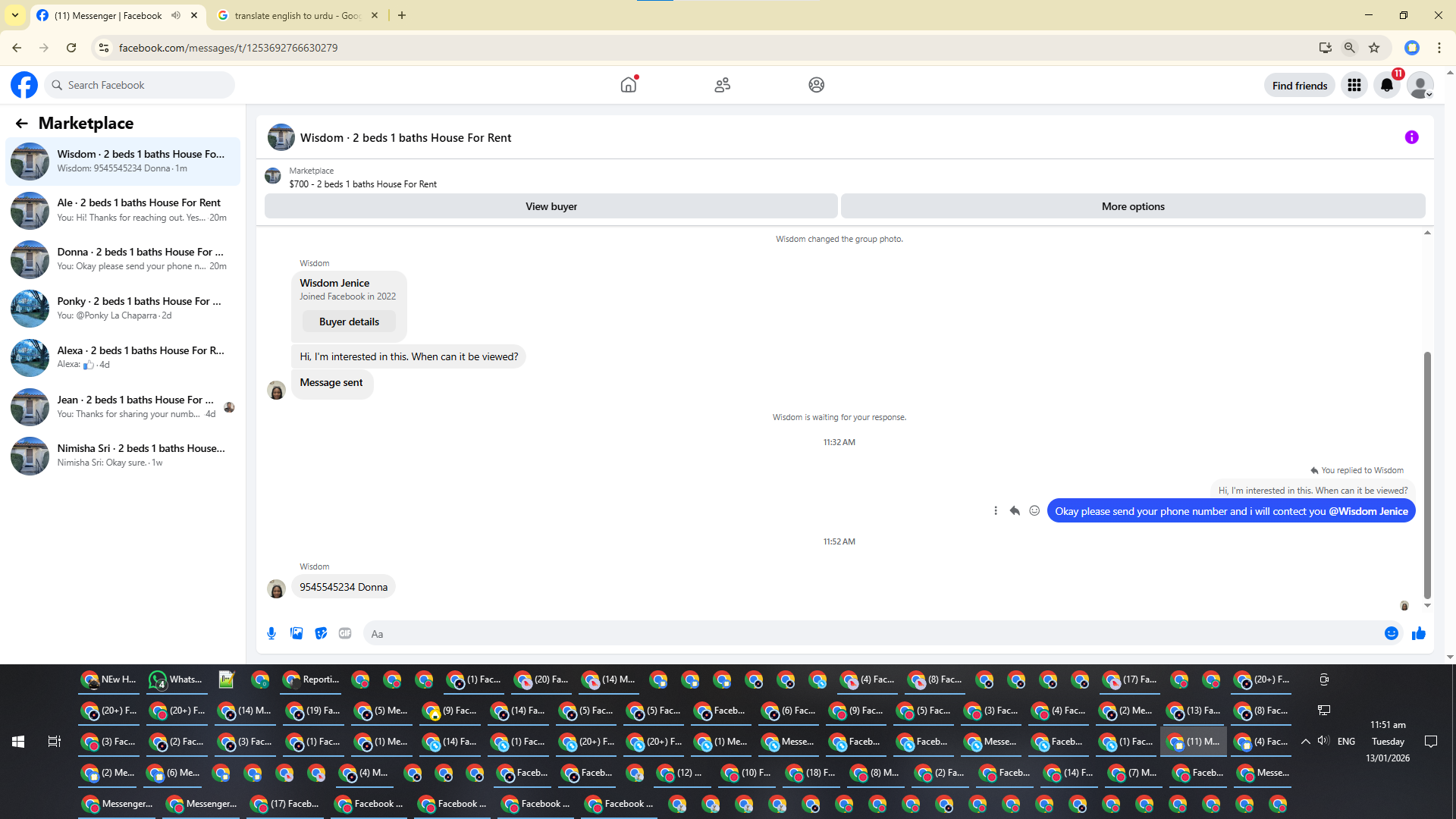Click the voice clip microphone icon

pyautogui.click(x=271, y=633)
